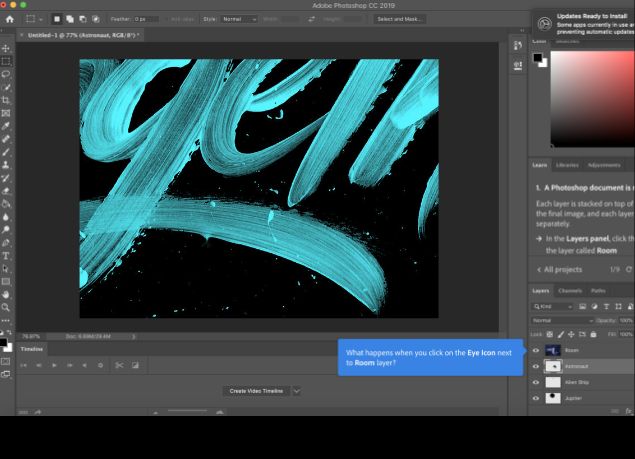
Task: Open the Libraries panel tab
Action: tap(567, 165)
